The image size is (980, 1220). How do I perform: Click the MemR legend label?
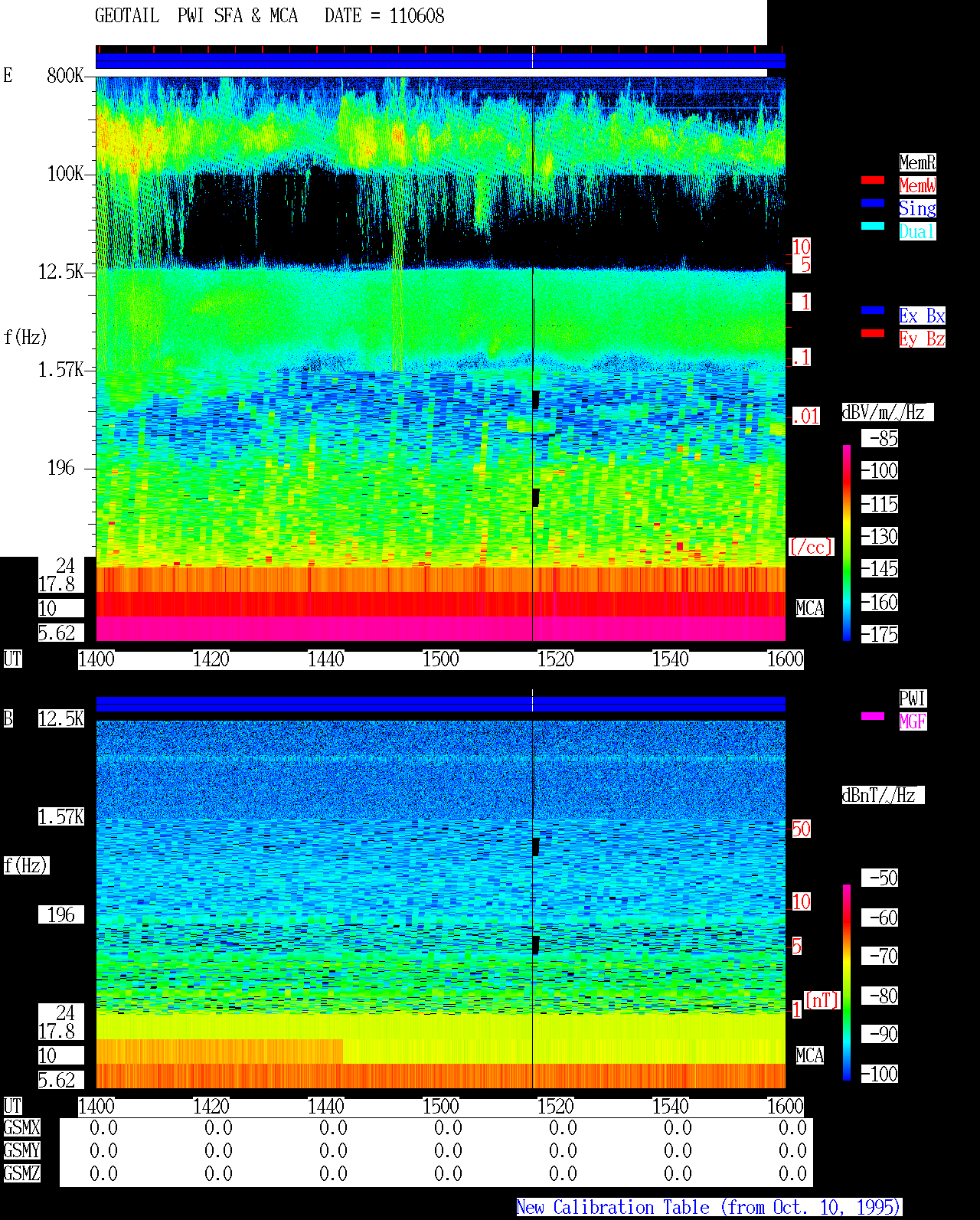[917, 162]
